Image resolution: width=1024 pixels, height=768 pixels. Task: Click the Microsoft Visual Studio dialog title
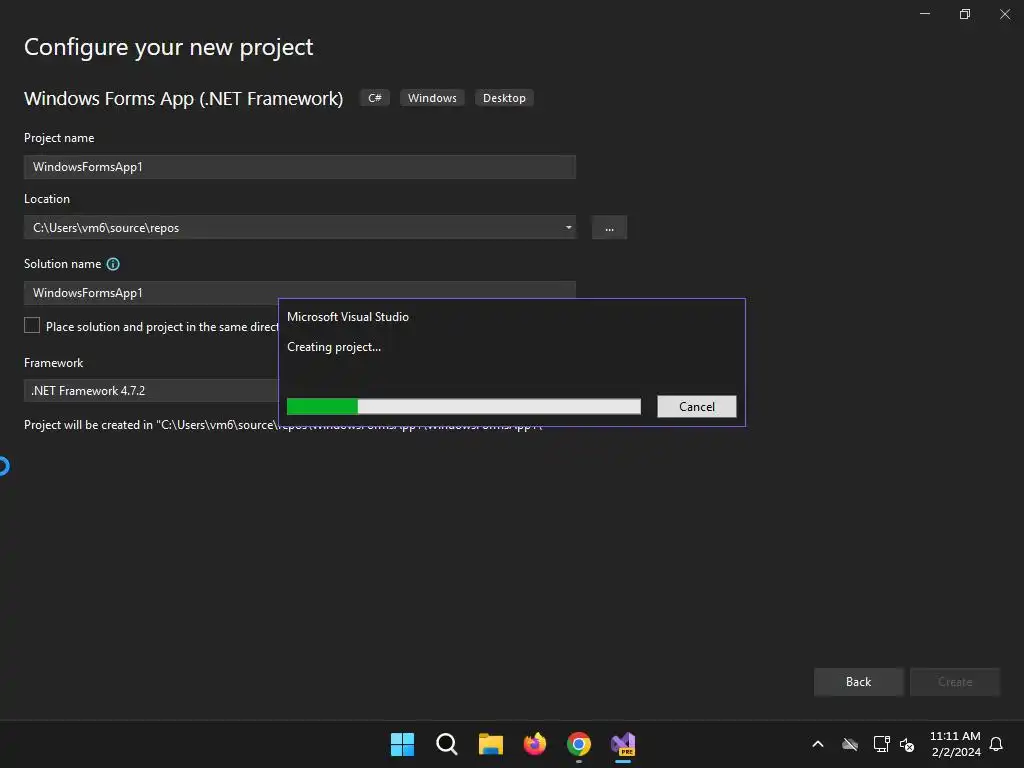point(347,317)
